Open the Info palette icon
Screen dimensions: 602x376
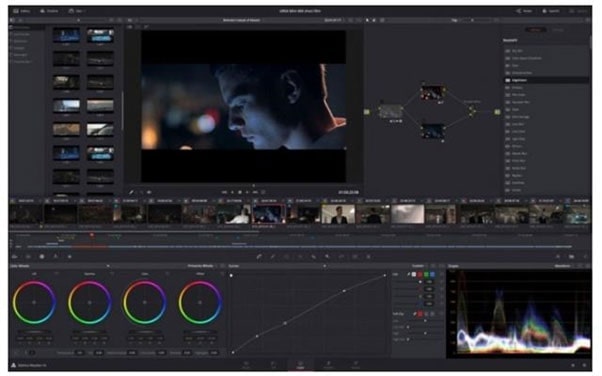(585, 256)
